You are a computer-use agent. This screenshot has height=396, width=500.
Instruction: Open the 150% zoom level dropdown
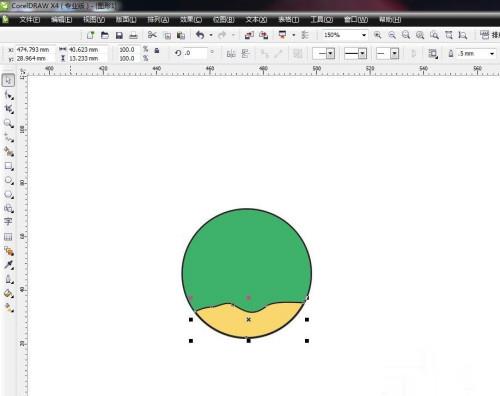click(364, 35)
